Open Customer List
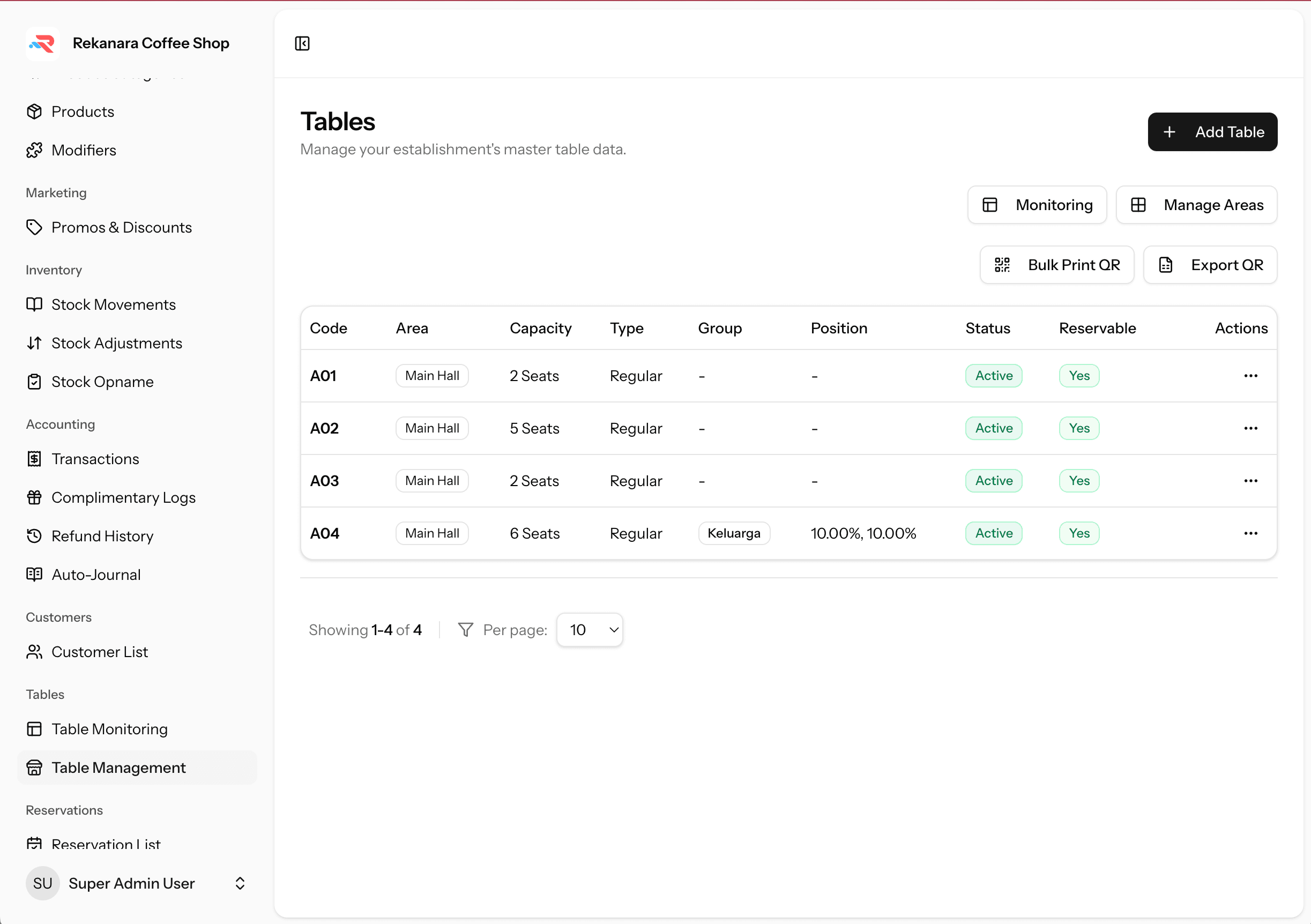The height and width of the screenshot is (924, 1311). click(137, 652)
